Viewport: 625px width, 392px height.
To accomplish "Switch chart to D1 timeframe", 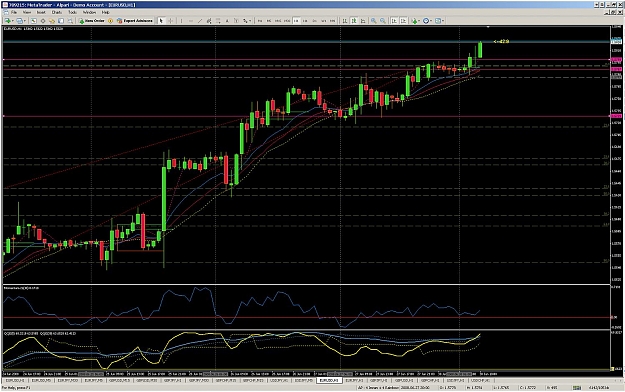I will pos(314,21).
